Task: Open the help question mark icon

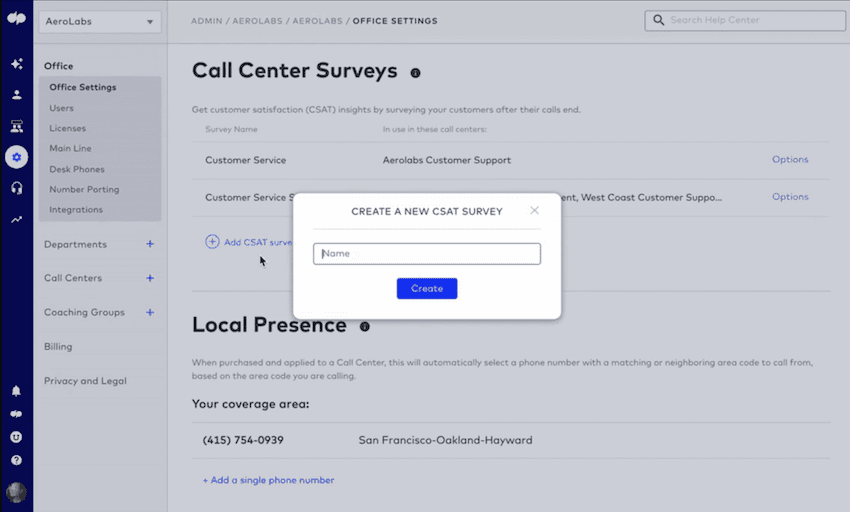Action: coord(16,461)
